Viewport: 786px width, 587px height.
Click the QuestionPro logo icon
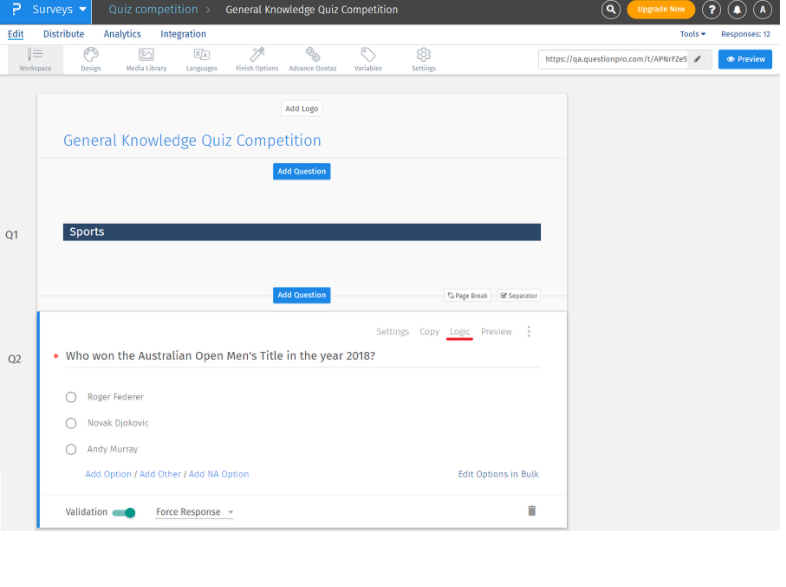[x=16, y=10]
